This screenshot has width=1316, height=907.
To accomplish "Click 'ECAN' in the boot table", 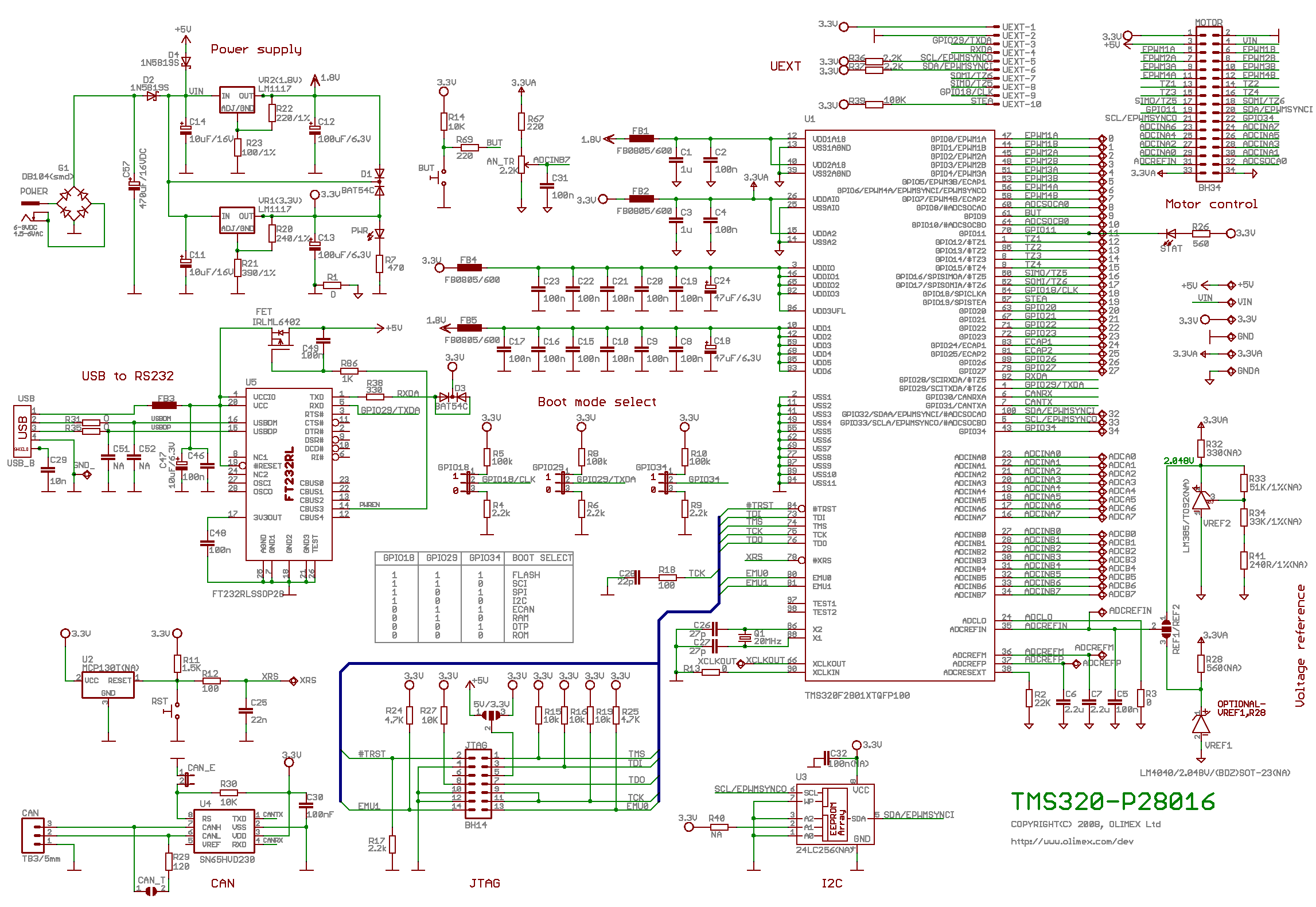I will pyautogui.click(x=523, y=609).
